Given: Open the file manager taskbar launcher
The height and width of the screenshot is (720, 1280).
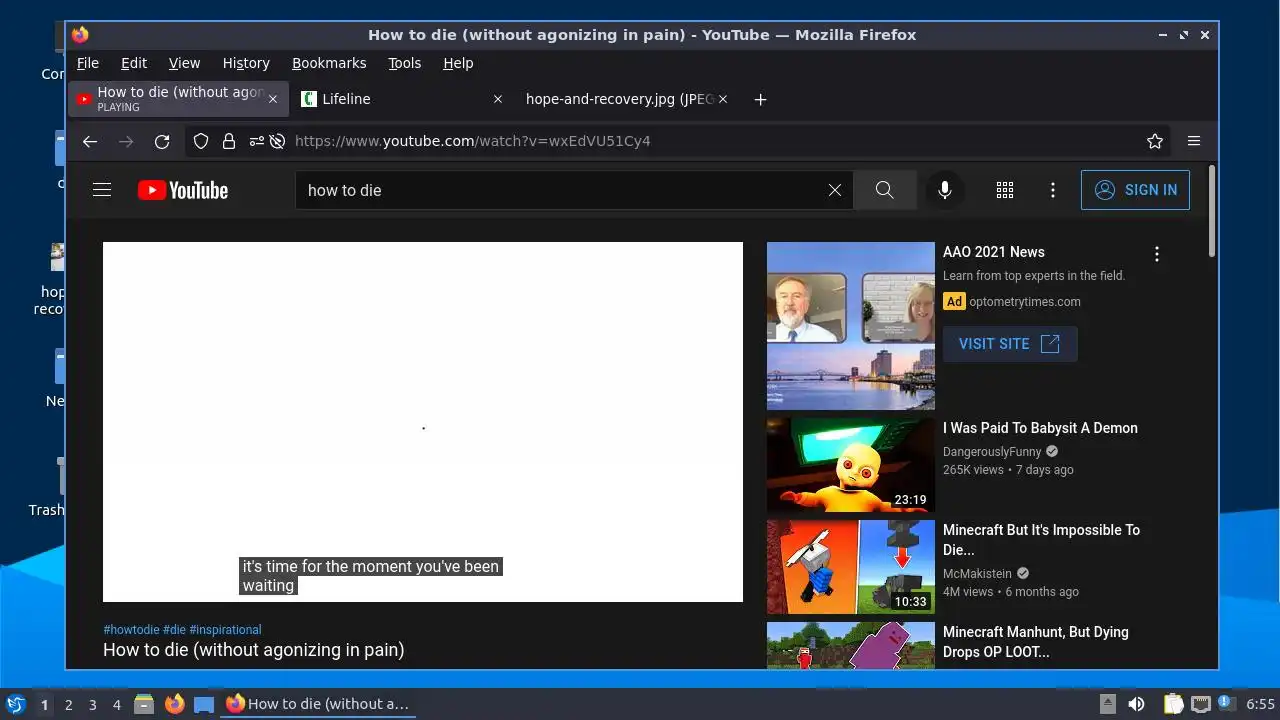Looking at the screenshot, I should click(x=144, y=704).
